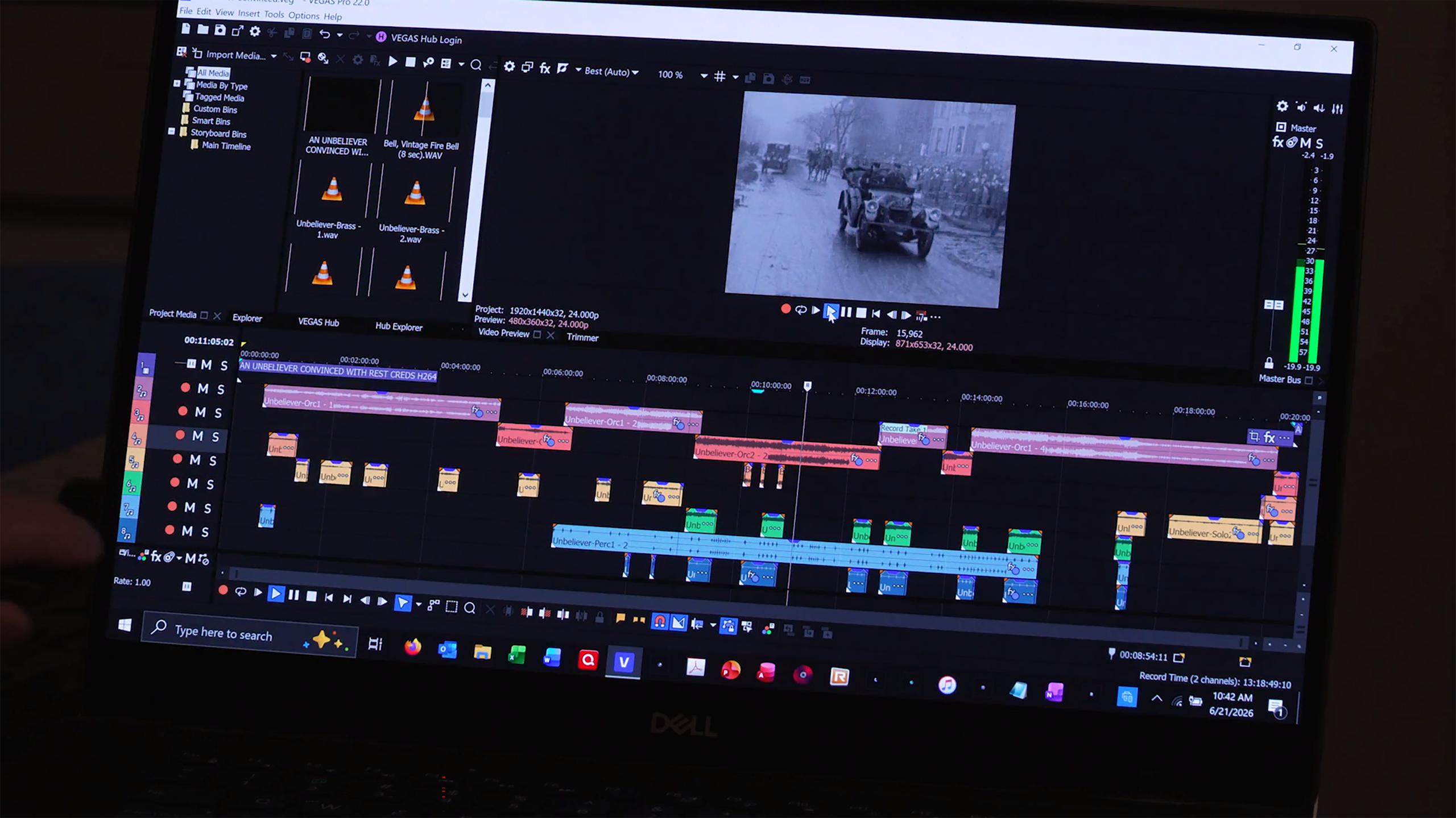Open the Best (Auto) preview quality dropdown

635,72
